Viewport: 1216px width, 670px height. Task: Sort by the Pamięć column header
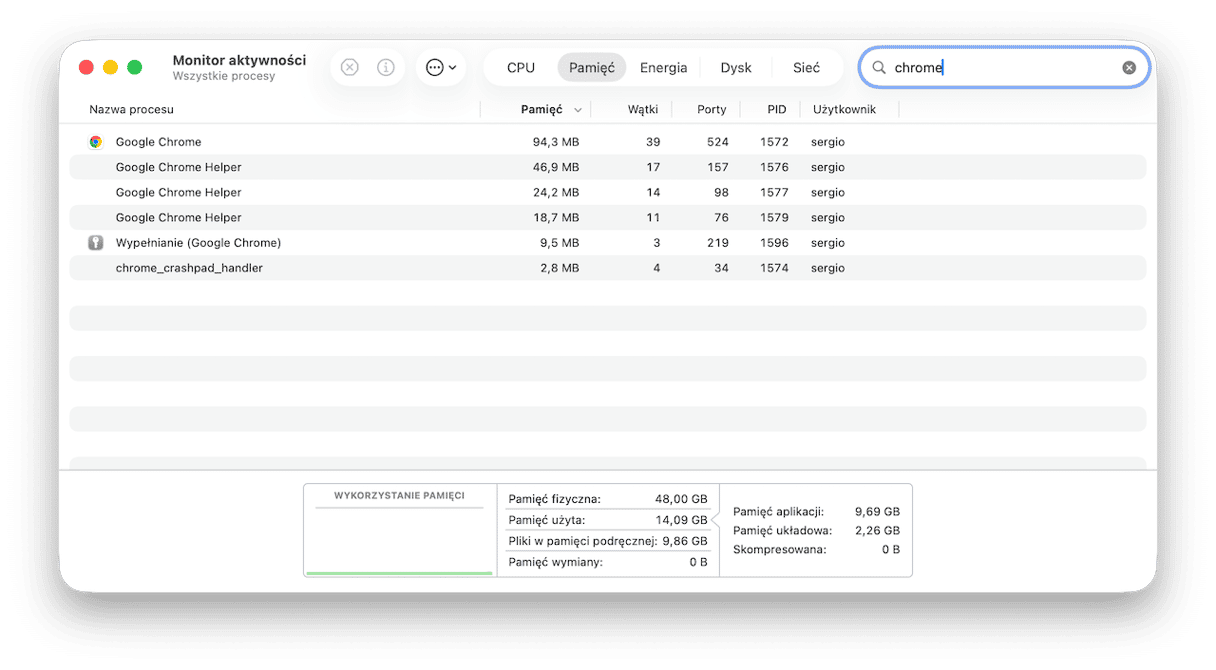point(541,110)
